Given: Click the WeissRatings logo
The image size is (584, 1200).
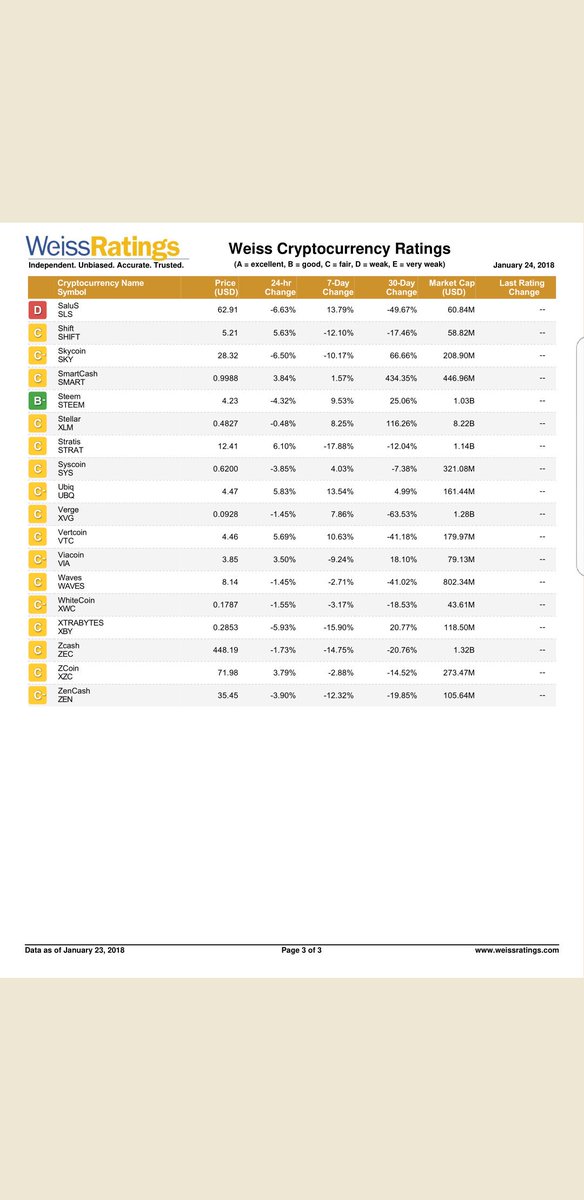Looking at the screenshot, I should (102, 247).
